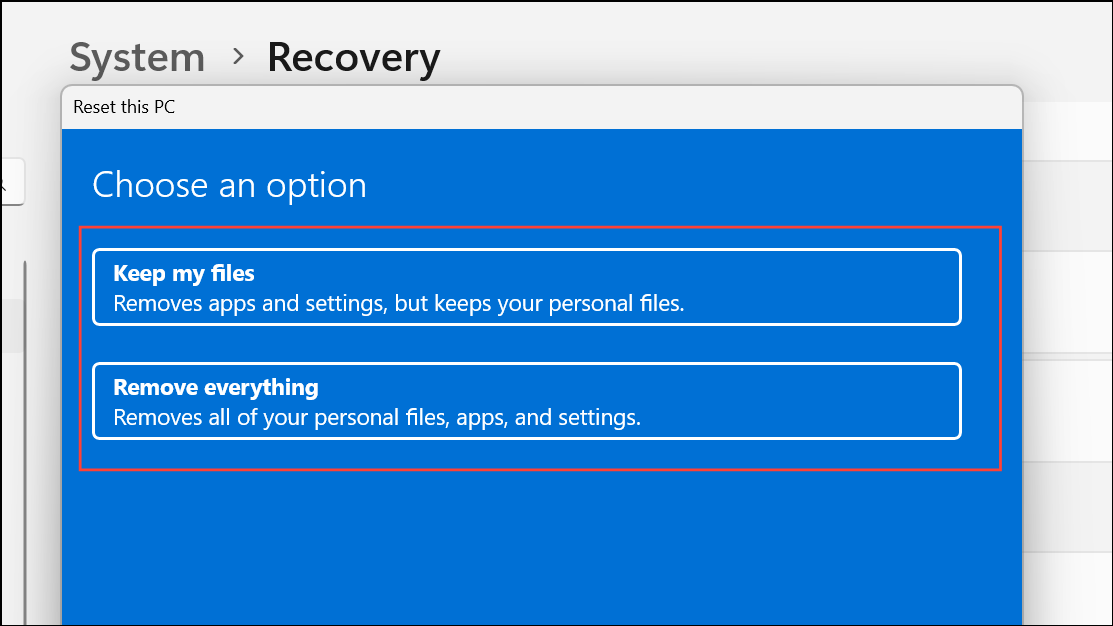
Task: Click the Recovery page heading
Action: [x=353, y=58]
